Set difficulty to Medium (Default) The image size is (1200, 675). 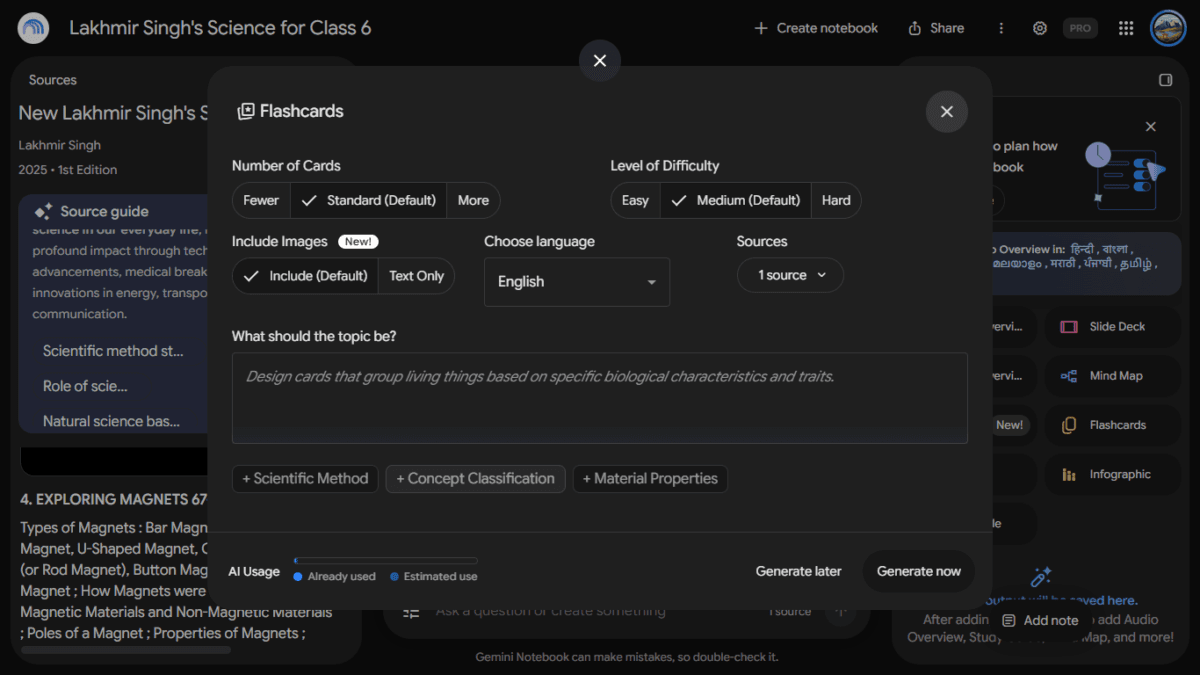[x=735, y=200]
